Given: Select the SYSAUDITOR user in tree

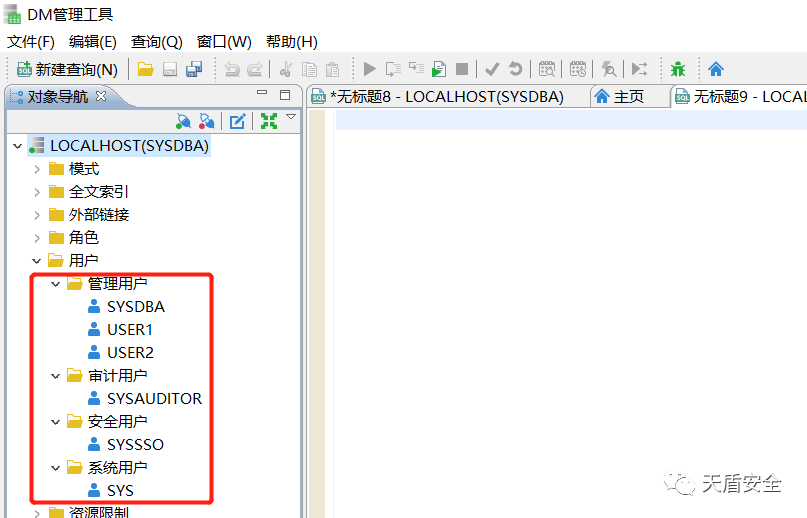Looking at the screenshot, I should [153, 398].
